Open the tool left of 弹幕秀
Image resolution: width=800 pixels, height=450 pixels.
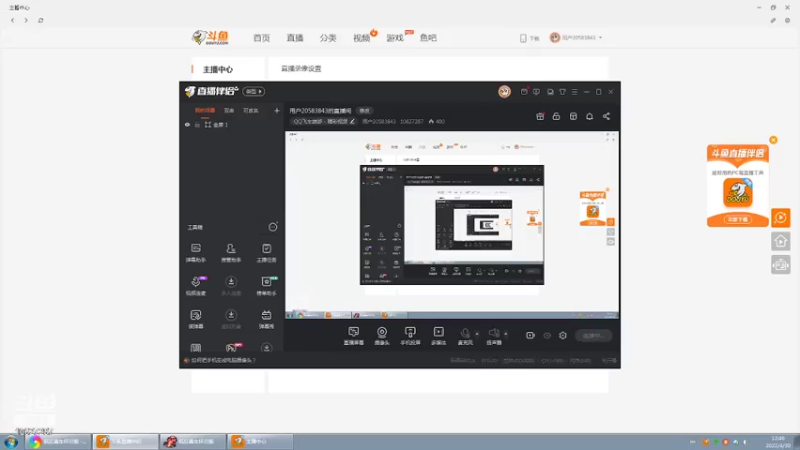point(231,319)
